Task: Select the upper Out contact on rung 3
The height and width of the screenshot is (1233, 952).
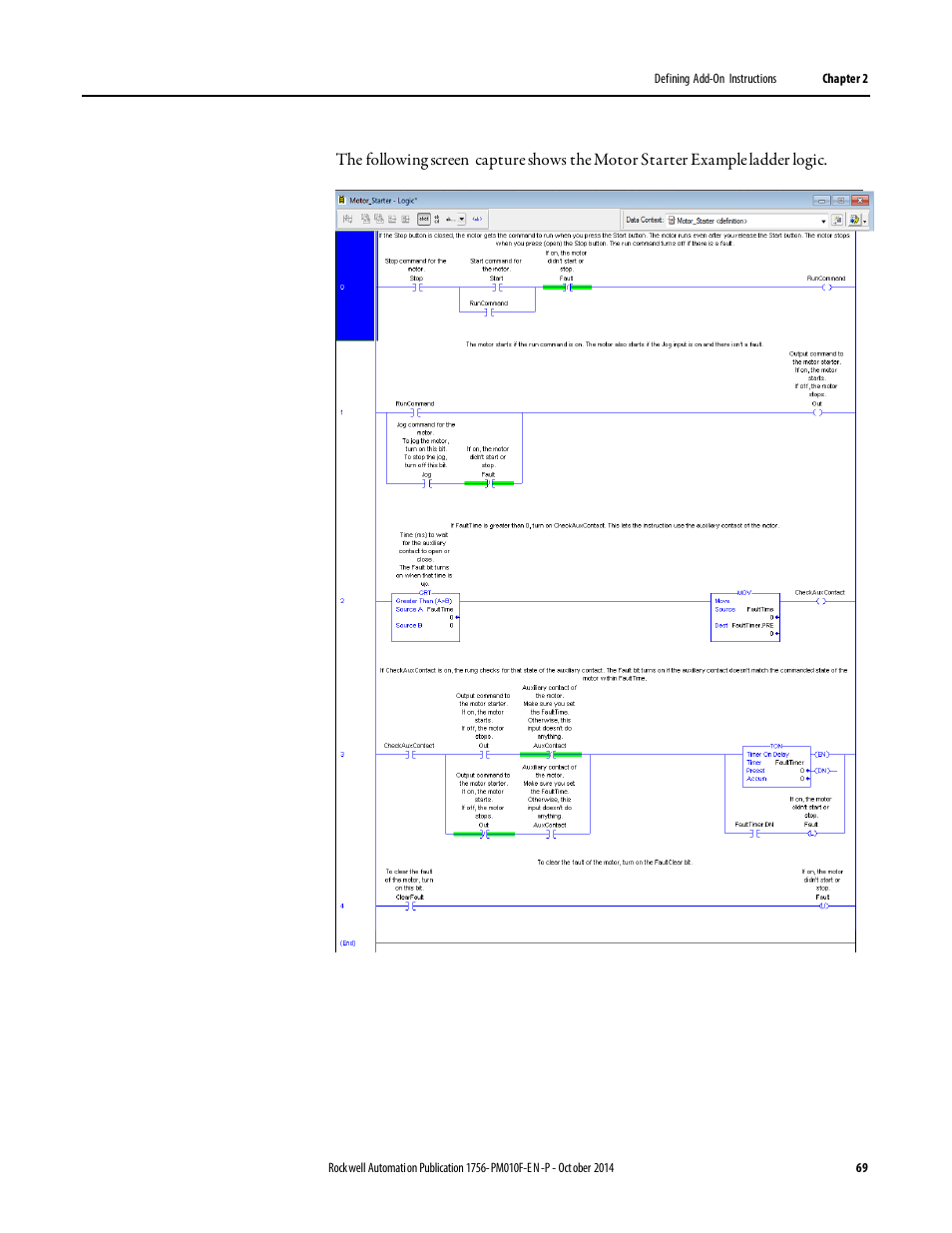Action: [x=484, y=754]
